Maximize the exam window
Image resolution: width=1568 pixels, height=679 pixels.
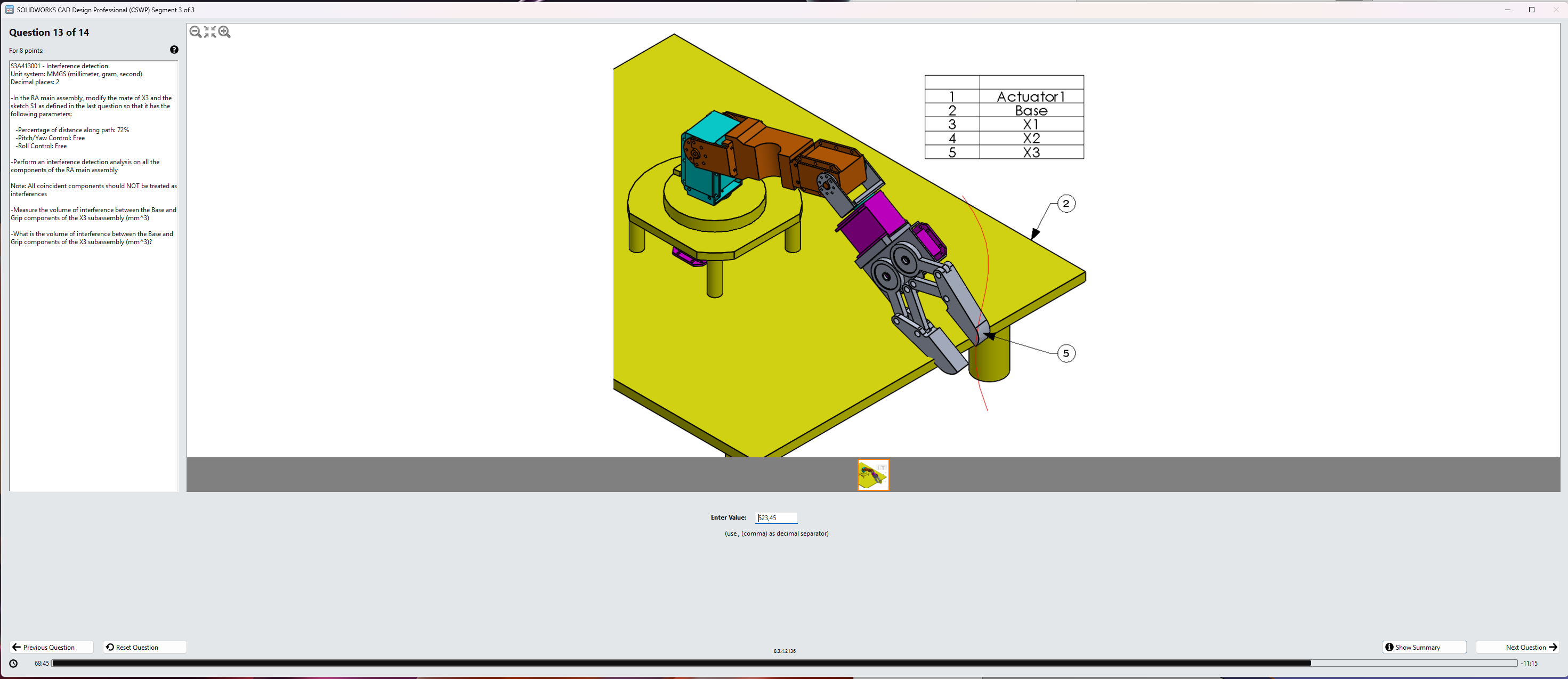click(1531, 10)
